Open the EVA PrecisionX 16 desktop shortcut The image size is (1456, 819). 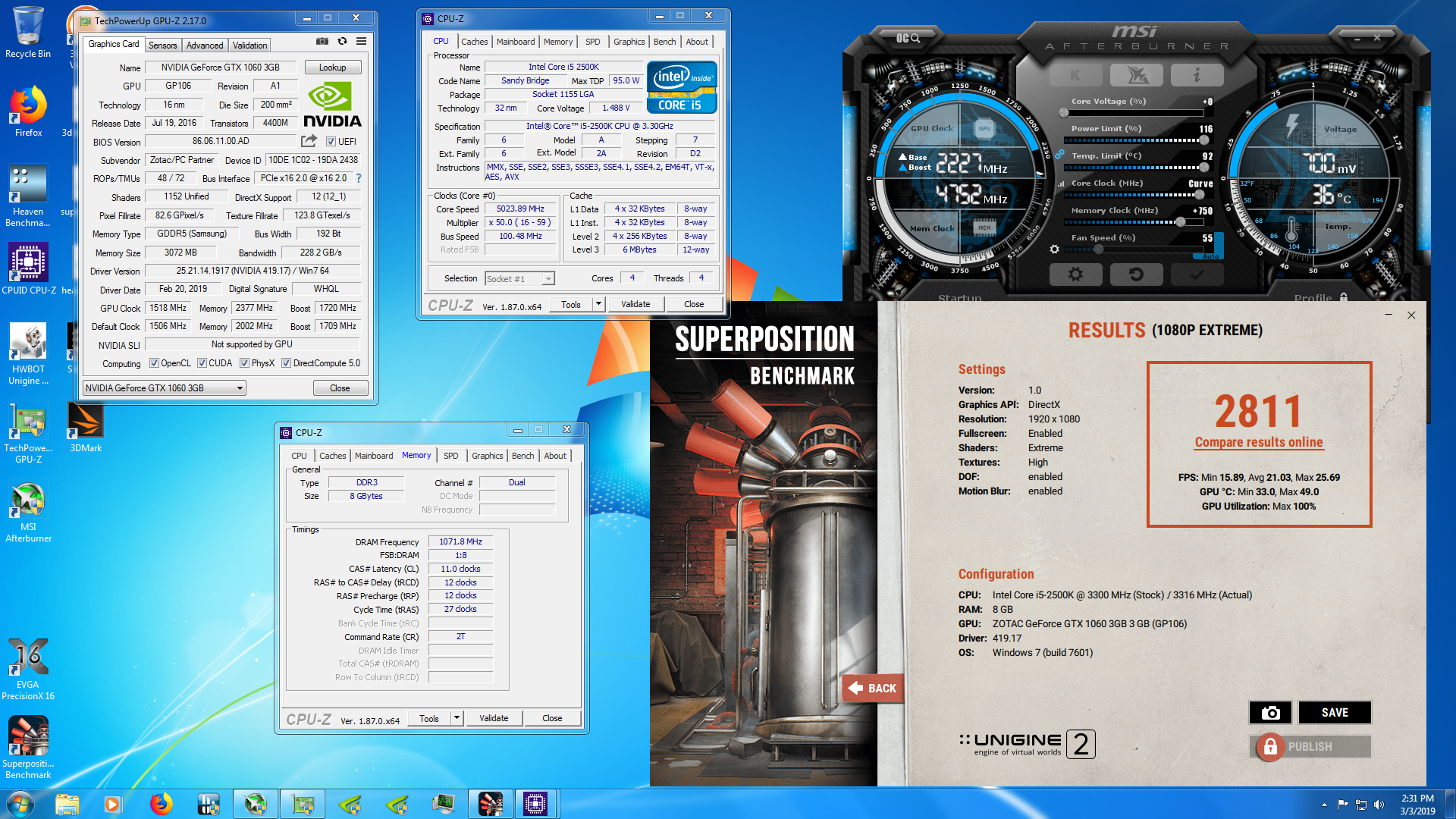click(x=28, y=670)
